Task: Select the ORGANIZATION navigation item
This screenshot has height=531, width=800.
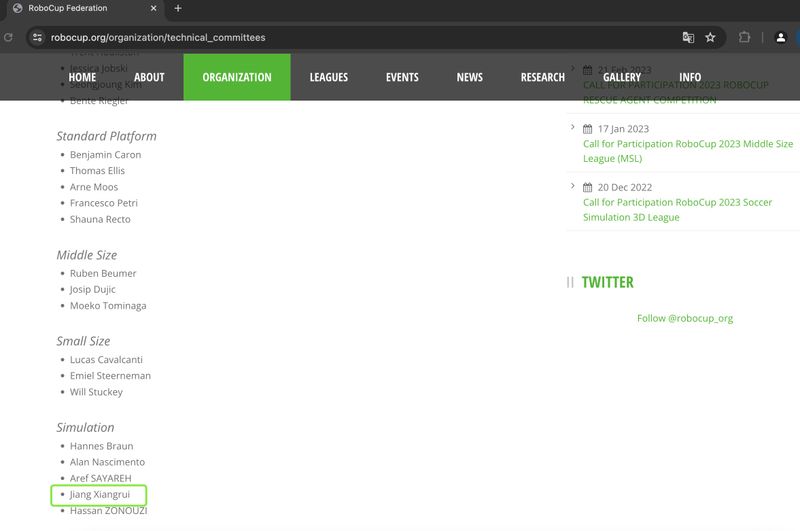Action: 237,77
